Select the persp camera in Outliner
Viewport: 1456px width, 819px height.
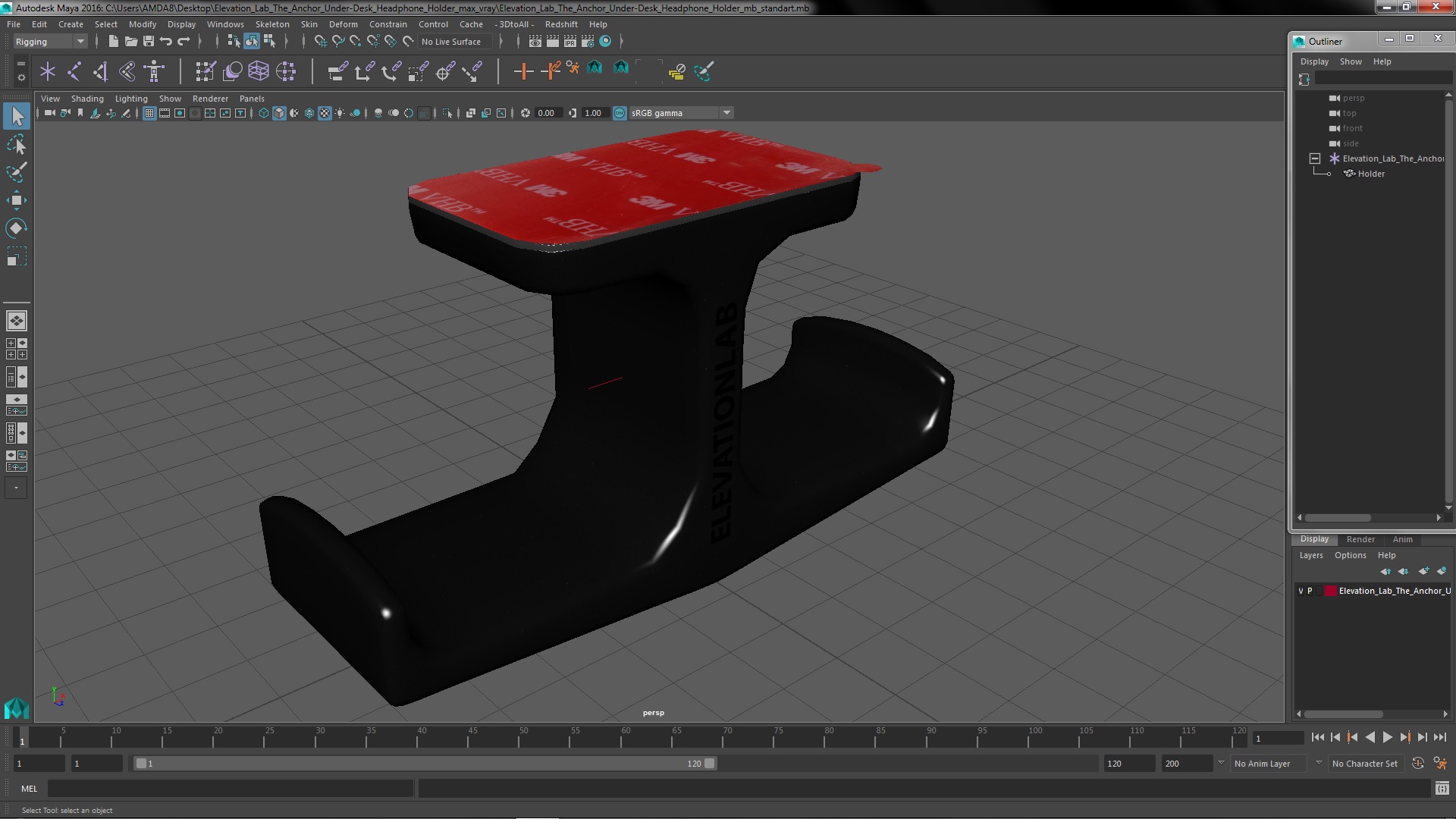pyautogui.click(x=1353, y=98)
